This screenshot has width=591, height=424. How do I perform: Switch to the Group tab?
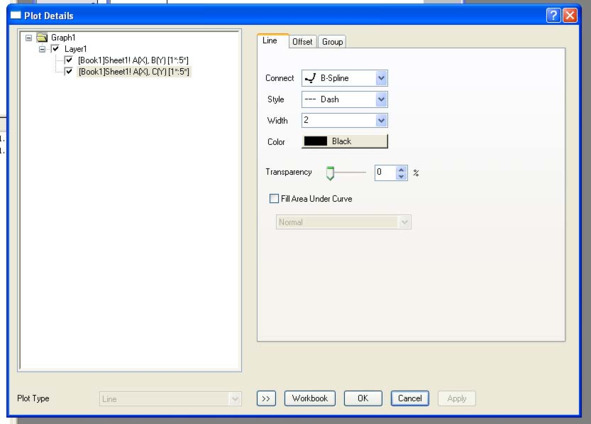coord(332,41)
